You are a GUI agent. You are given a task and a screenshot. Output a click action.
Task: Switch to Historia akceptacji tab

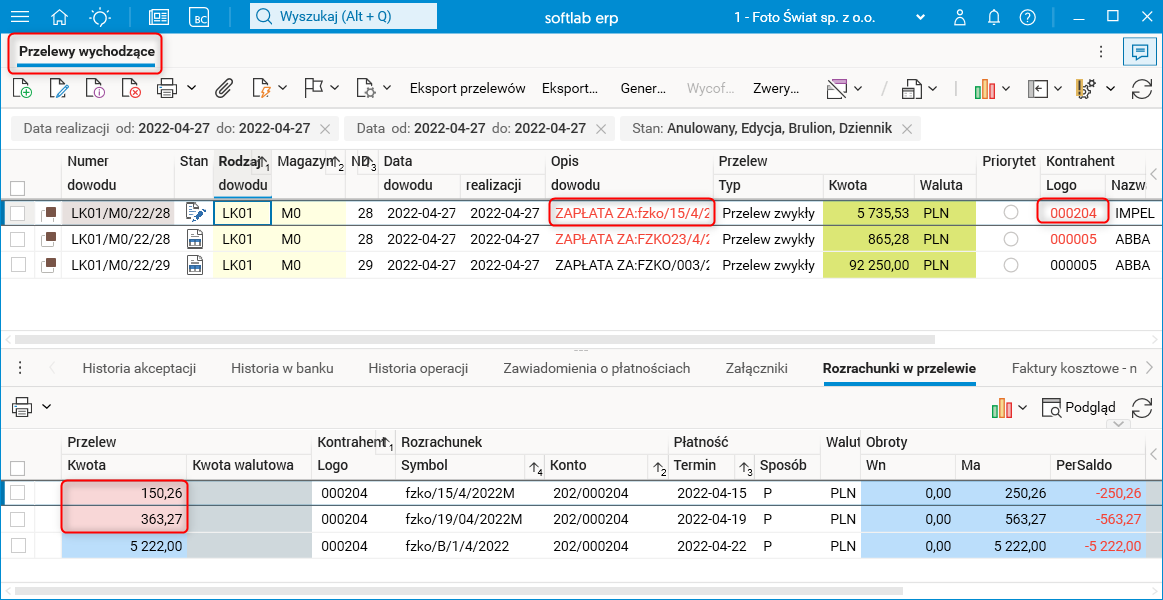[x=139, y=368]
